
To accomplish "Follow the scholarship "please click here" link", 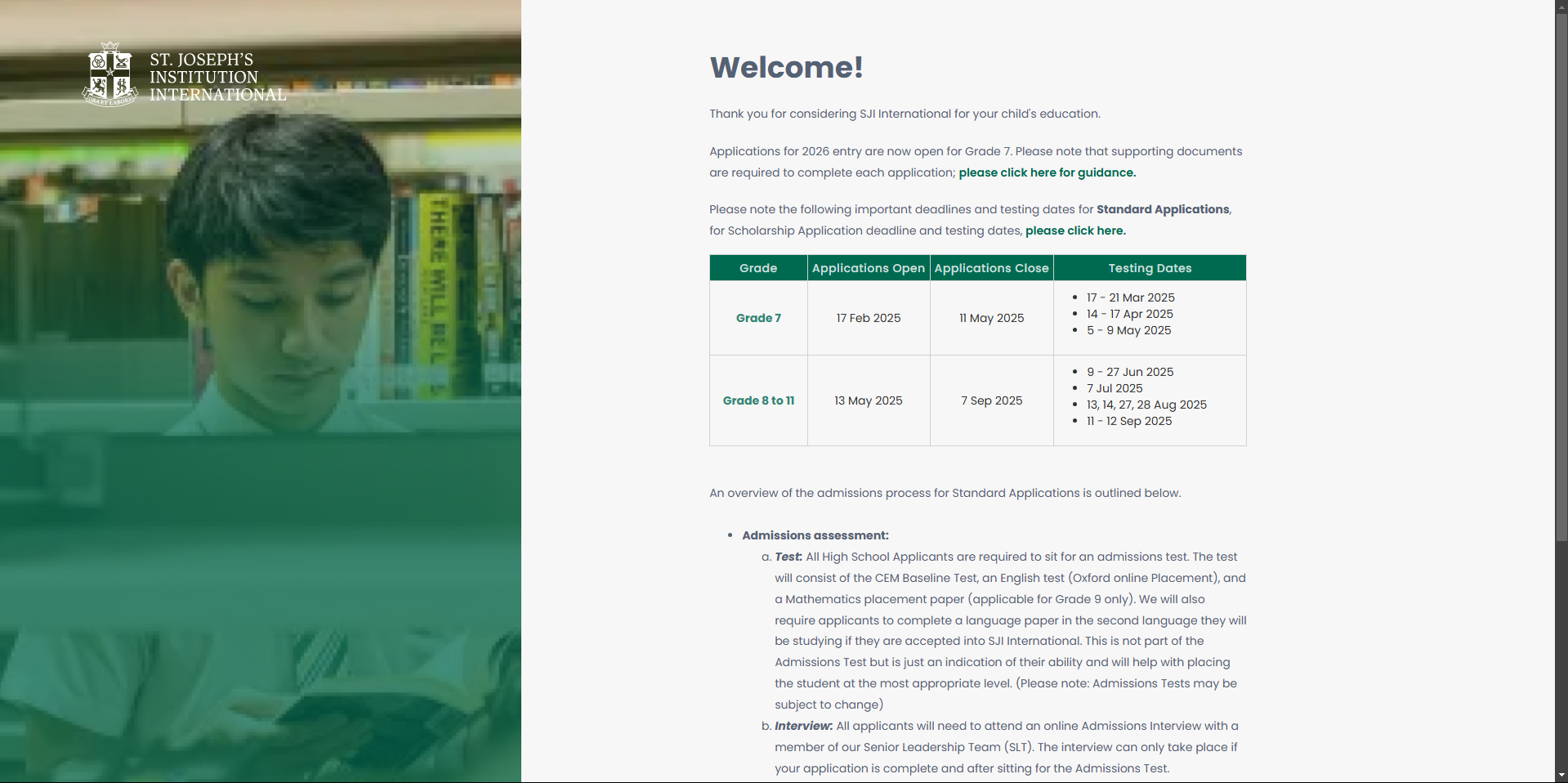I will click(x=1075, y=230).
